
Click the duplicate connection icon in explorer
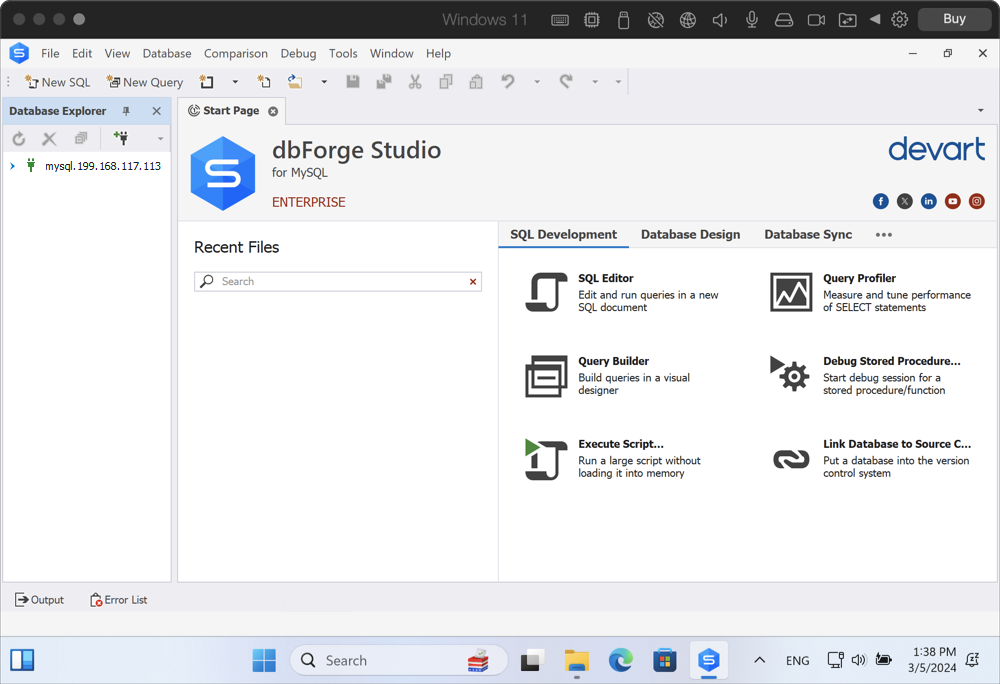click(81, 138)
